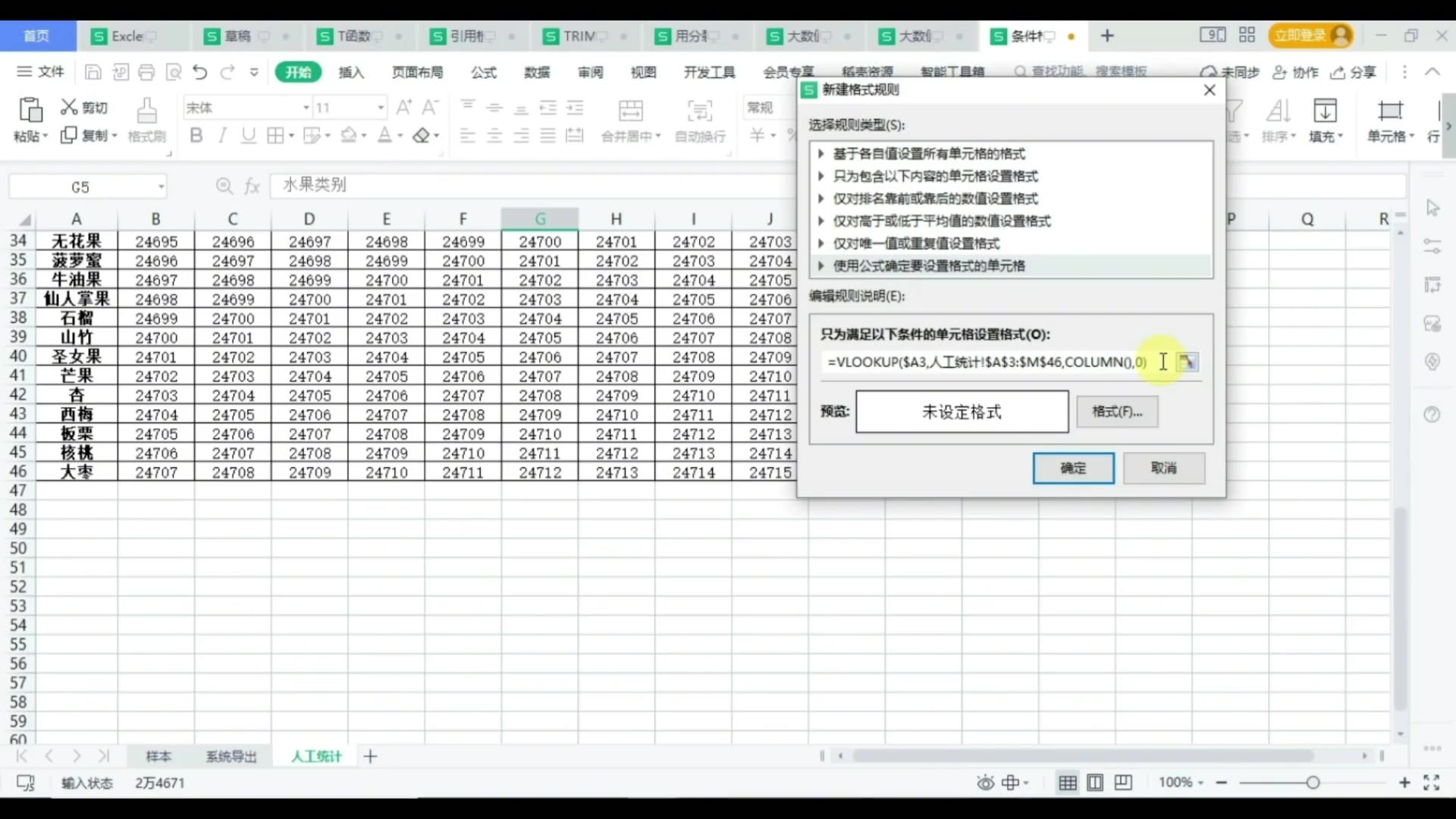Screen dimensions: 1456x819
Task: Toggle Italic formatting
Action: click(222, 136)
